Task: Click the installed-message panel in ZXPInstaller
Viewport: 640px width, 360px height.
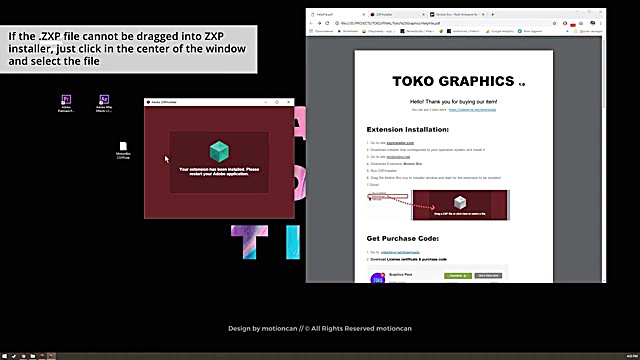Action: coord(219,162)
